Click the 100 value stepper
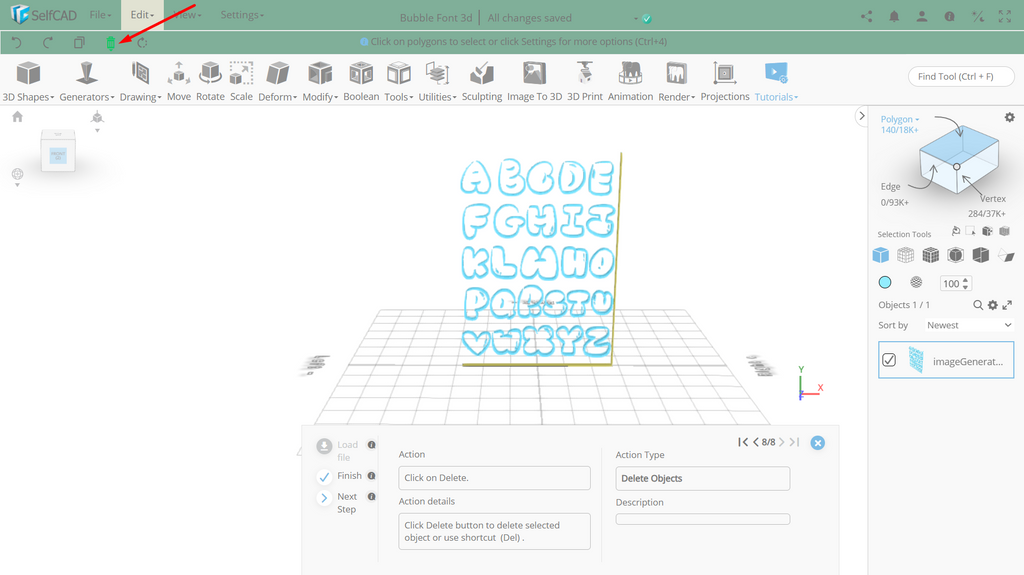 tap(956, 284)
